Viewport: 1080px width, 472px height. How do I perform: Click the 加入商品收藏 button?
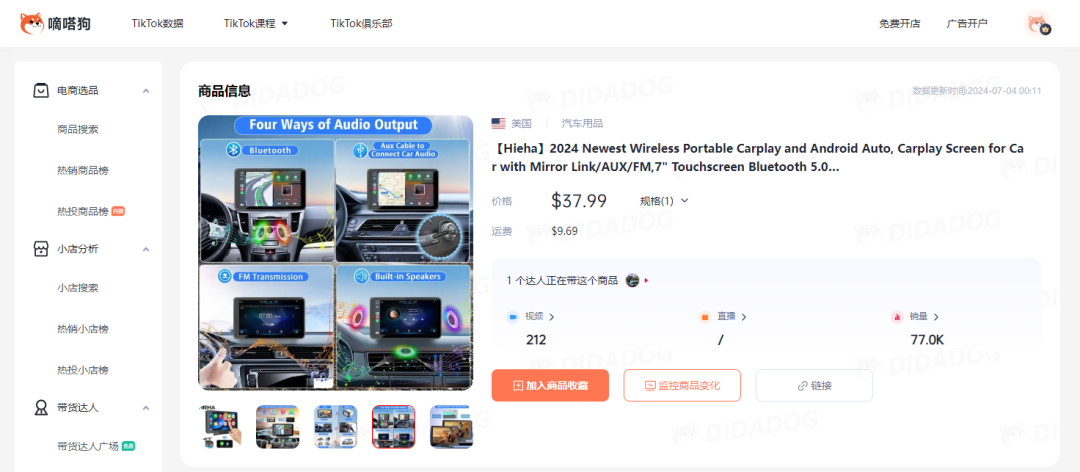(550, 385)
